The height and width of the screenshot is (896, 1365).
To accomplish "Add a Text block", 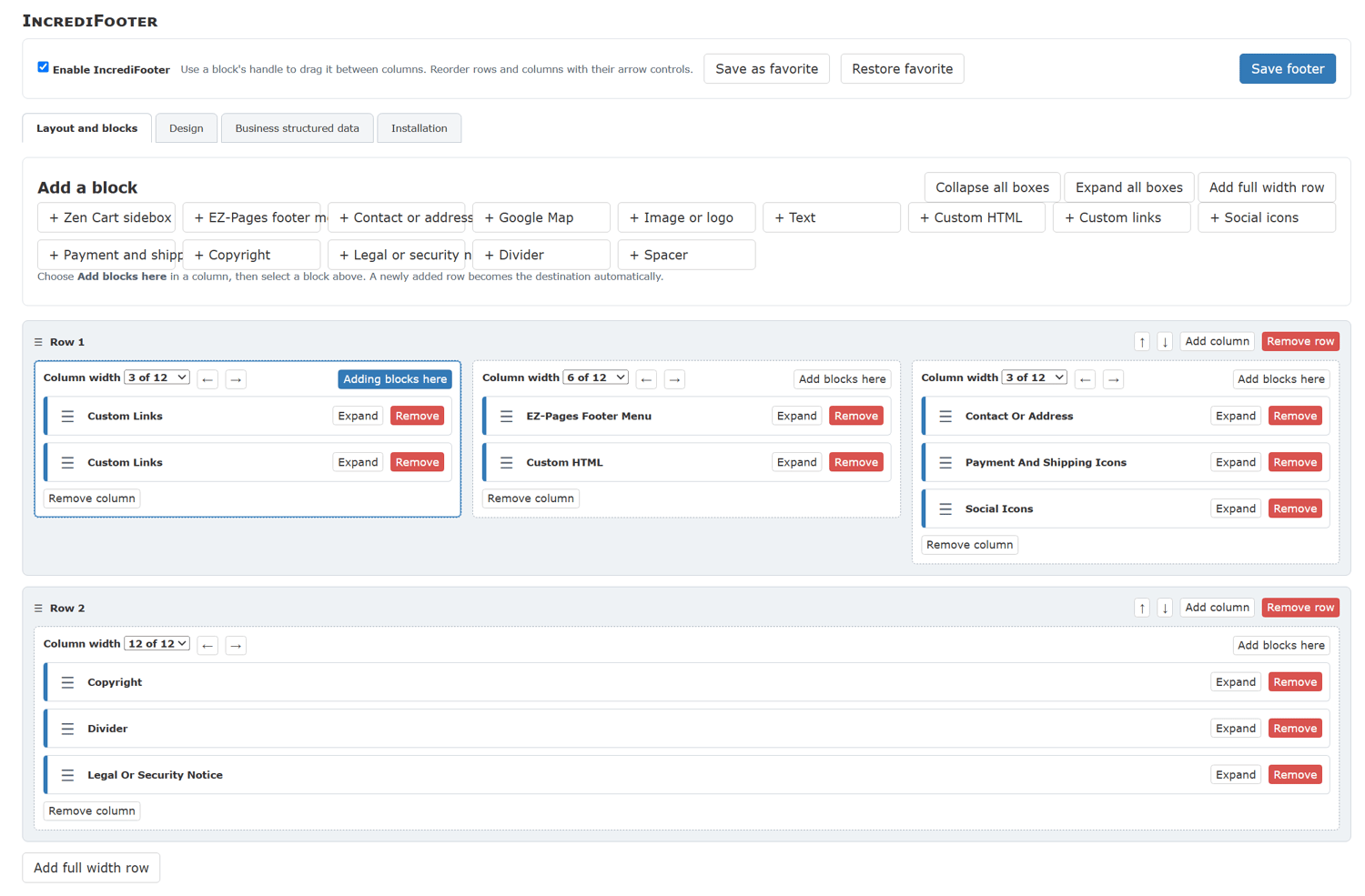I will coord(831,217).
